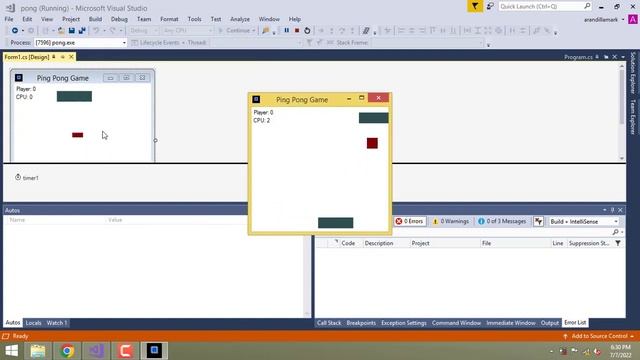Open the Exception Settings tab

[x=404, y=323]
